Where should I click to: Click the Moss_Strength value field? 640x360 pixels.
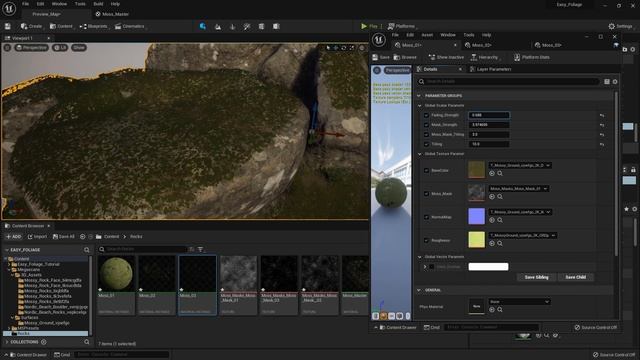[x=489, y=125]
